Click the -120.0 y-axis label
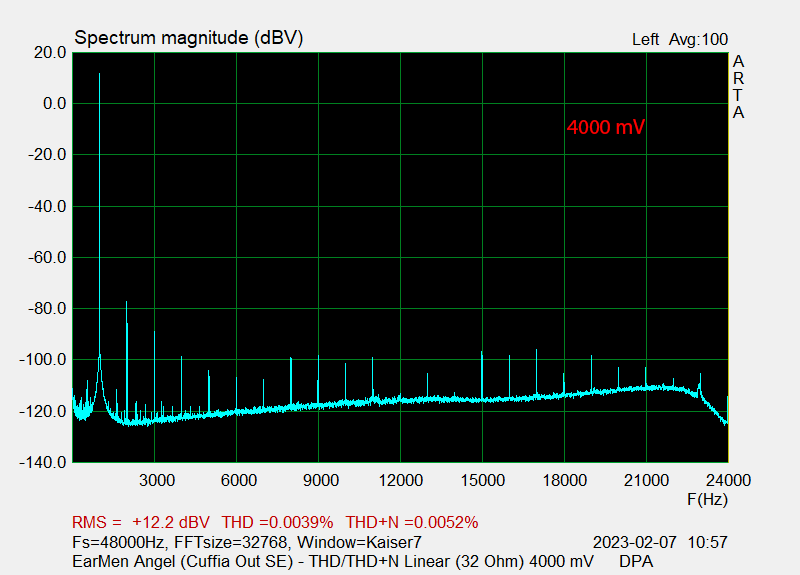This screenshot has height=575, width=800. point(43,411)
